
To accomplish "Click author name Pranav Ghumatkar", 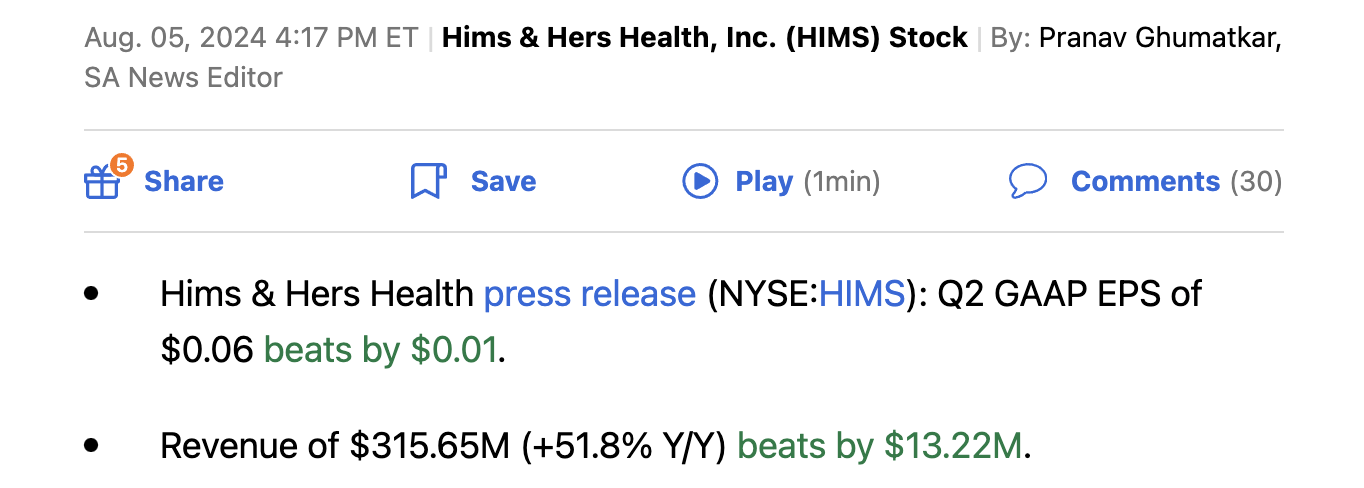I will click(1161, 38).
